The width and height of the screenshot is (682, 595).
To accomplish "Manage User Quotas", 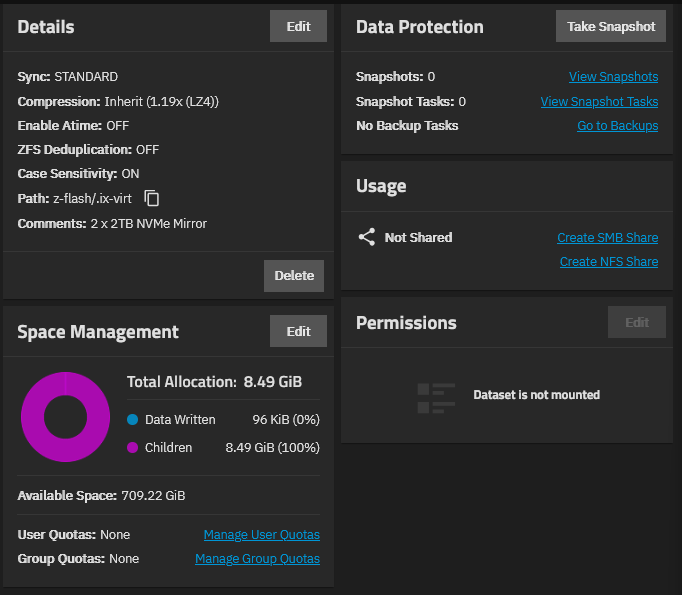I will 262,535.
